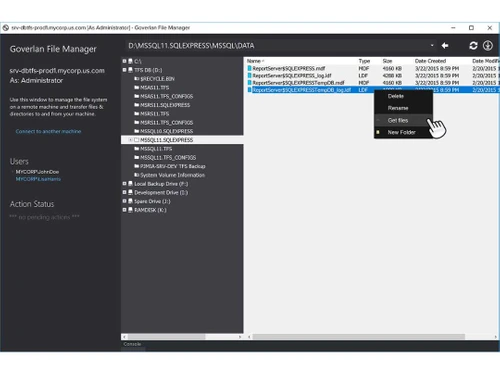The width and height of the screenshot is (500, 375).
Task: Click the MSRS11.TFS_CONFIGS folder icon
Action: (x=137, y=122)
